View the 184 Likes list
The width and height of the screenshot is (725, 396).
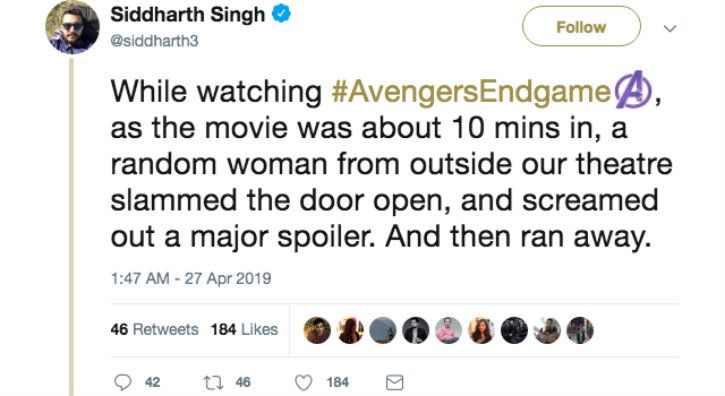244,329
